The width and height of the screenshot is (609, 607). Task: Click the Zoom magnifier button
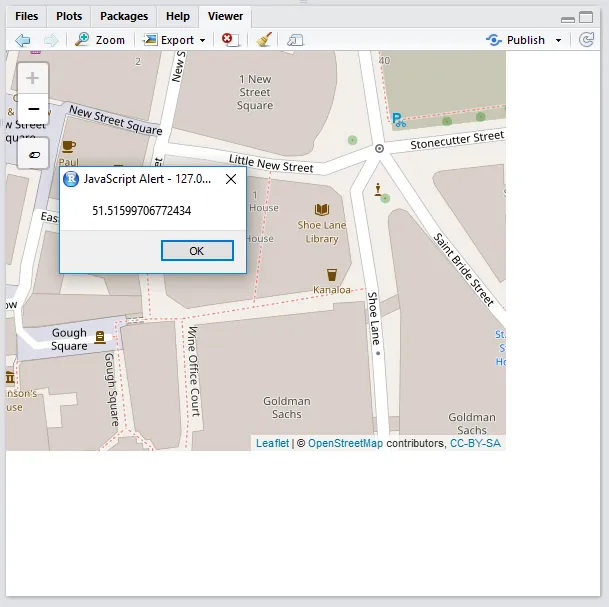point(100,40)
